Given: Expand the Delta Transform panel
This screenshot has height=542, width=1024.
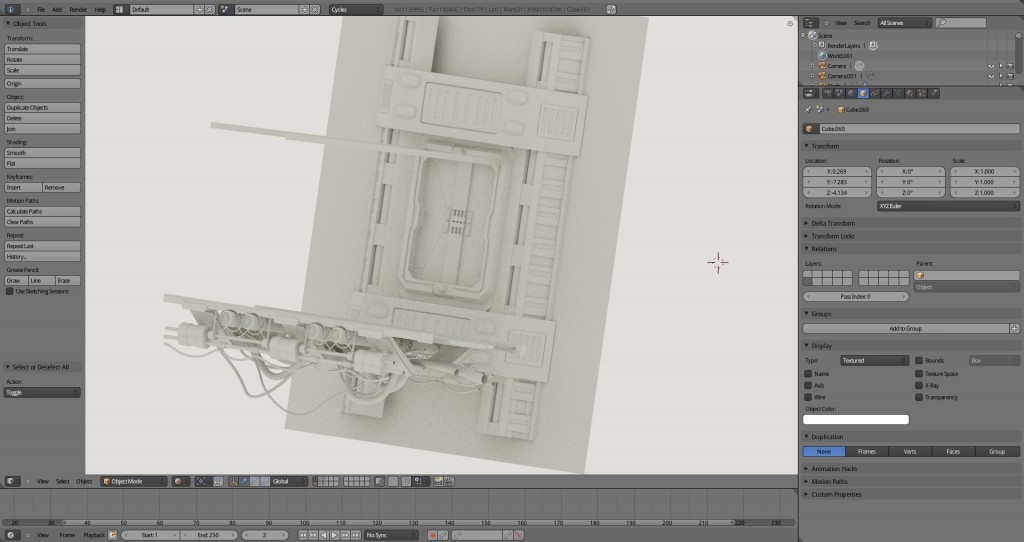Looking at the screenshot, I should [x=831, y=223].
